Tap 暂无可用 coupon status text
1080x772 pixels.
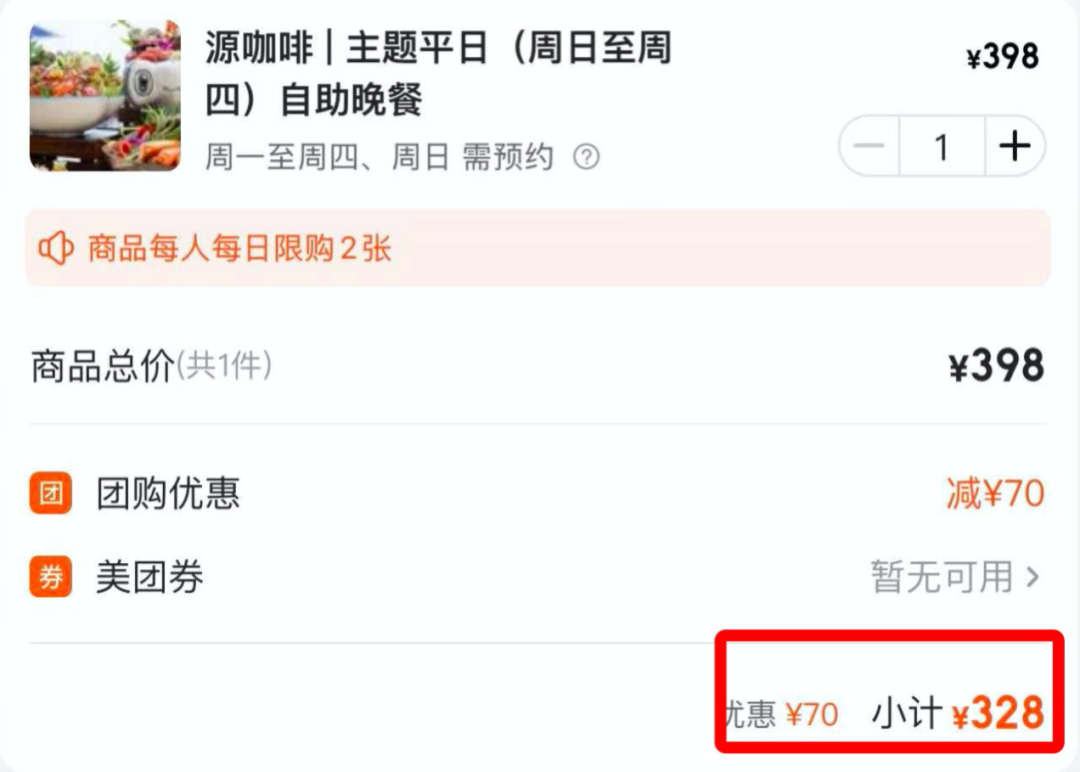point(942,576)
